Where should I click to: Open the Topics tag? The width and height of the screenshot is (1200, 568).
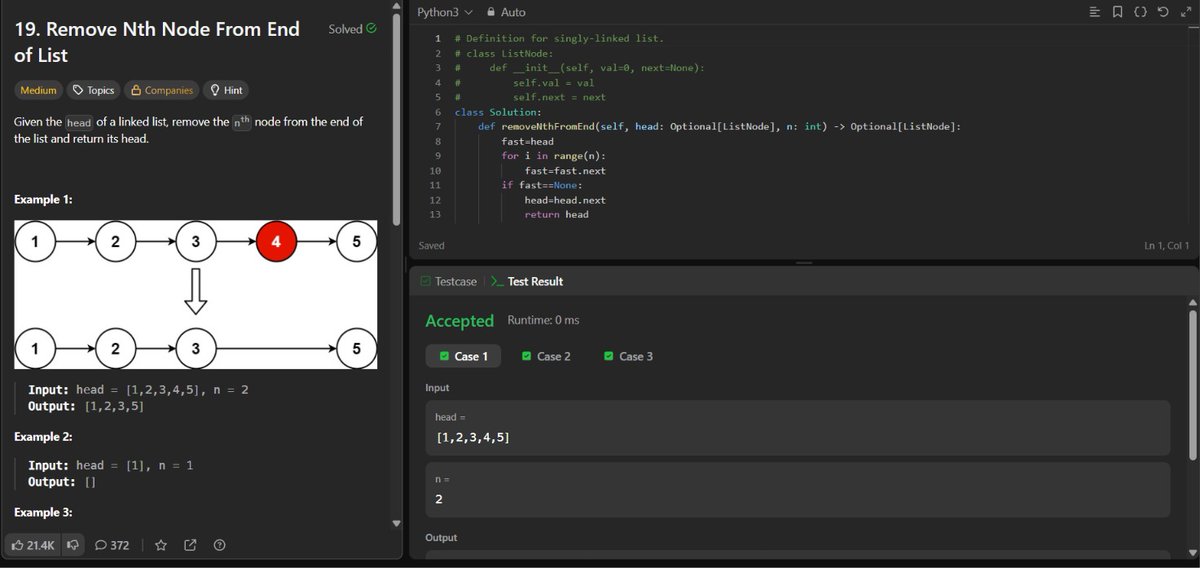pos(94,90)
